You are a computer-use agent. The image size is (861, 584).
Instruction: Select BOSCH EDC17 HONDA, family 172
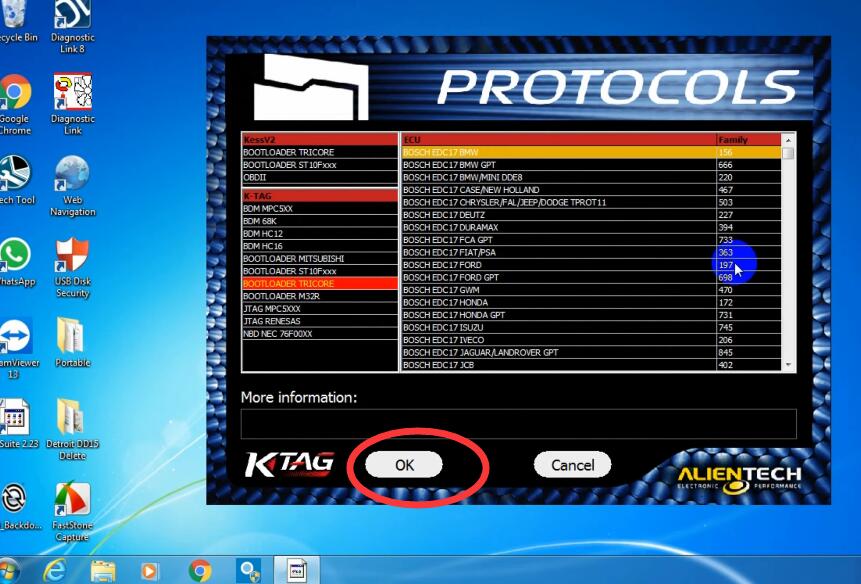591,302
